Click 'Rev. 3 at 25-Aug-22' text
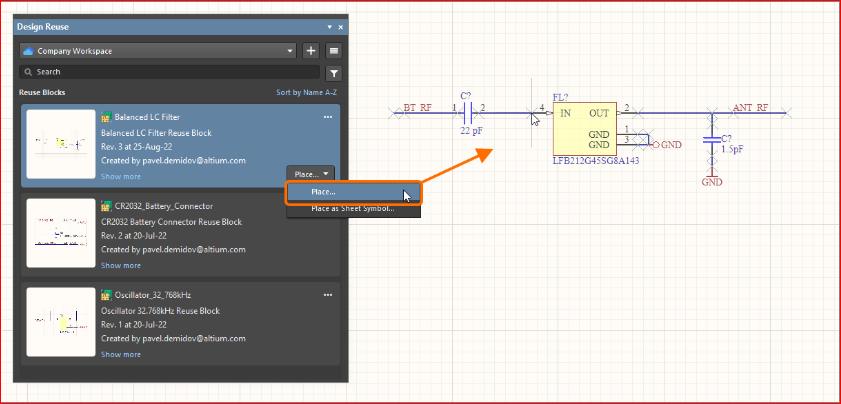841x404 pixels. coord(136,146)
